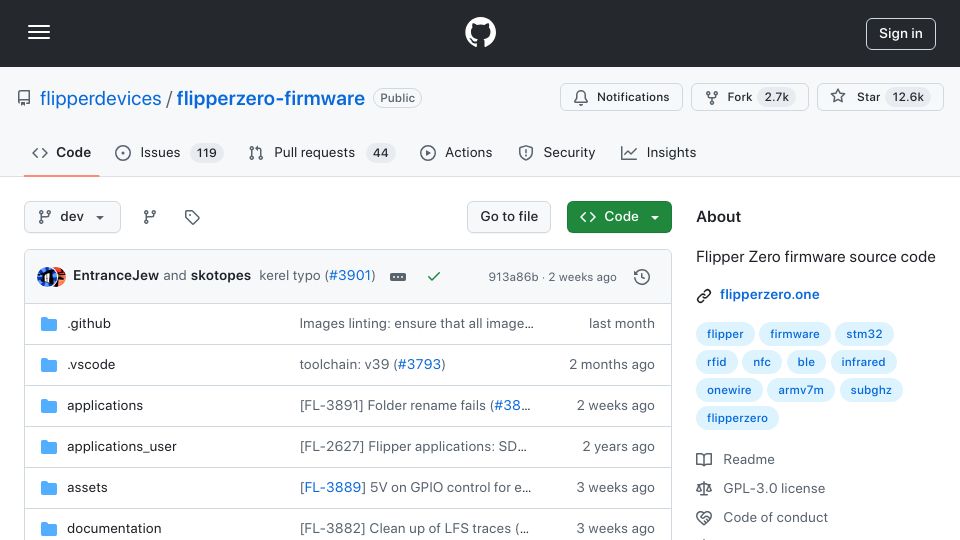This screenshot has height=540, width=960.
Task: Open the .github folder
Action: [89, 323]
